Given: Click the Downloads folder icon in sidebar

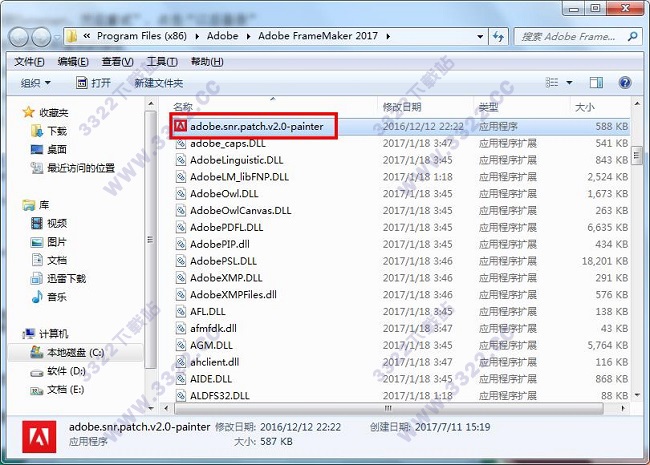Looking at the screenshot, I should [x=37, y=131].
